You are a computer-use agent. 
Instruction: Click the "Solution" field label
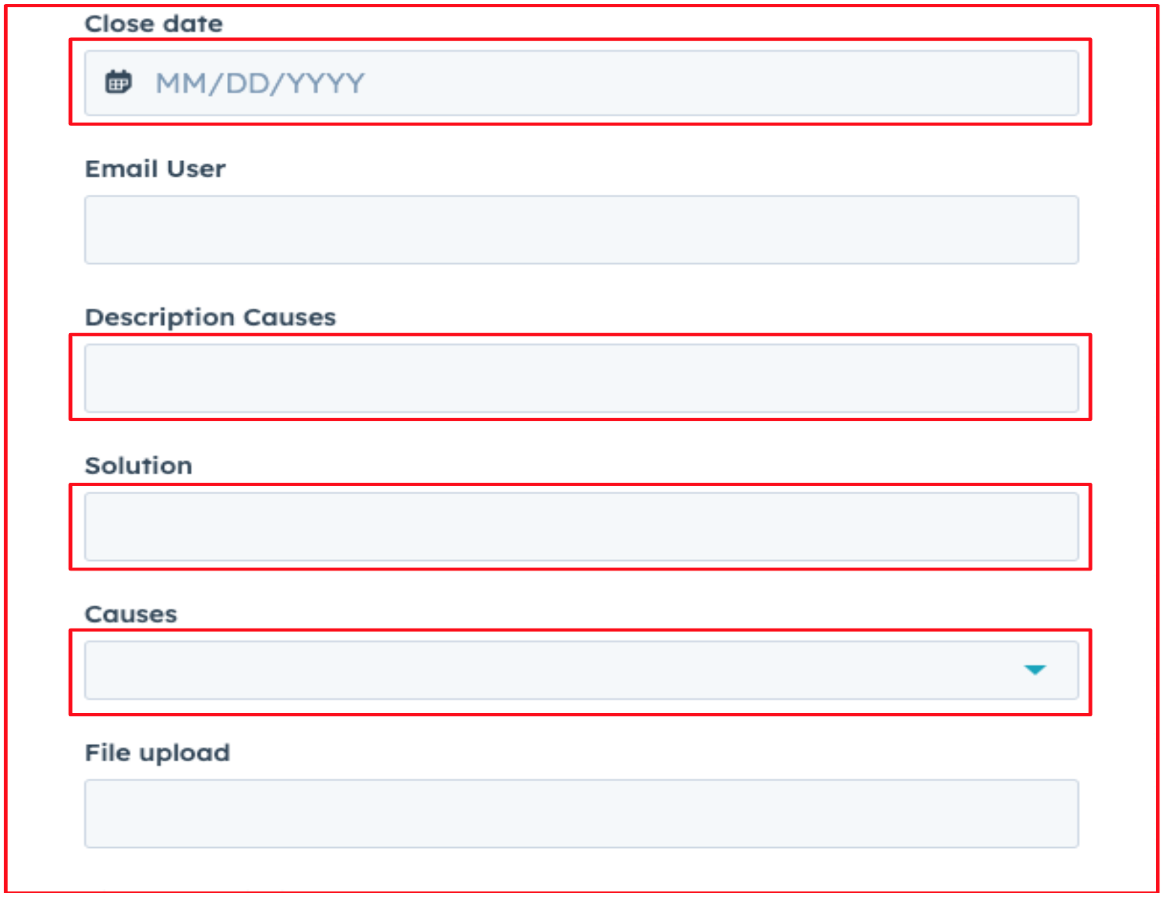pyautogui.click(x=138, y=465)
